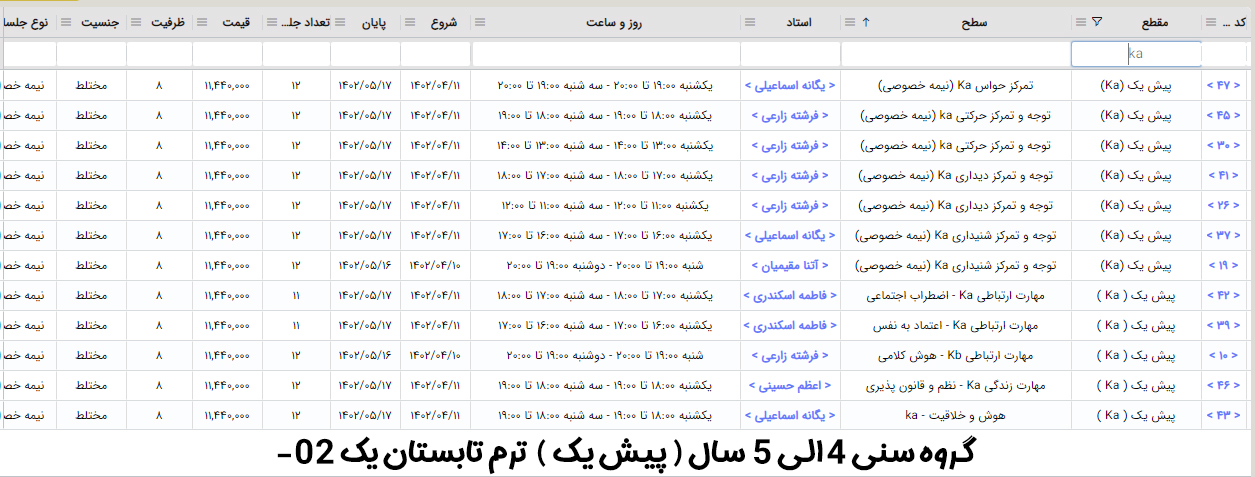
Task: Click the filter box under سطح column
Action: [x=955, y=54]
